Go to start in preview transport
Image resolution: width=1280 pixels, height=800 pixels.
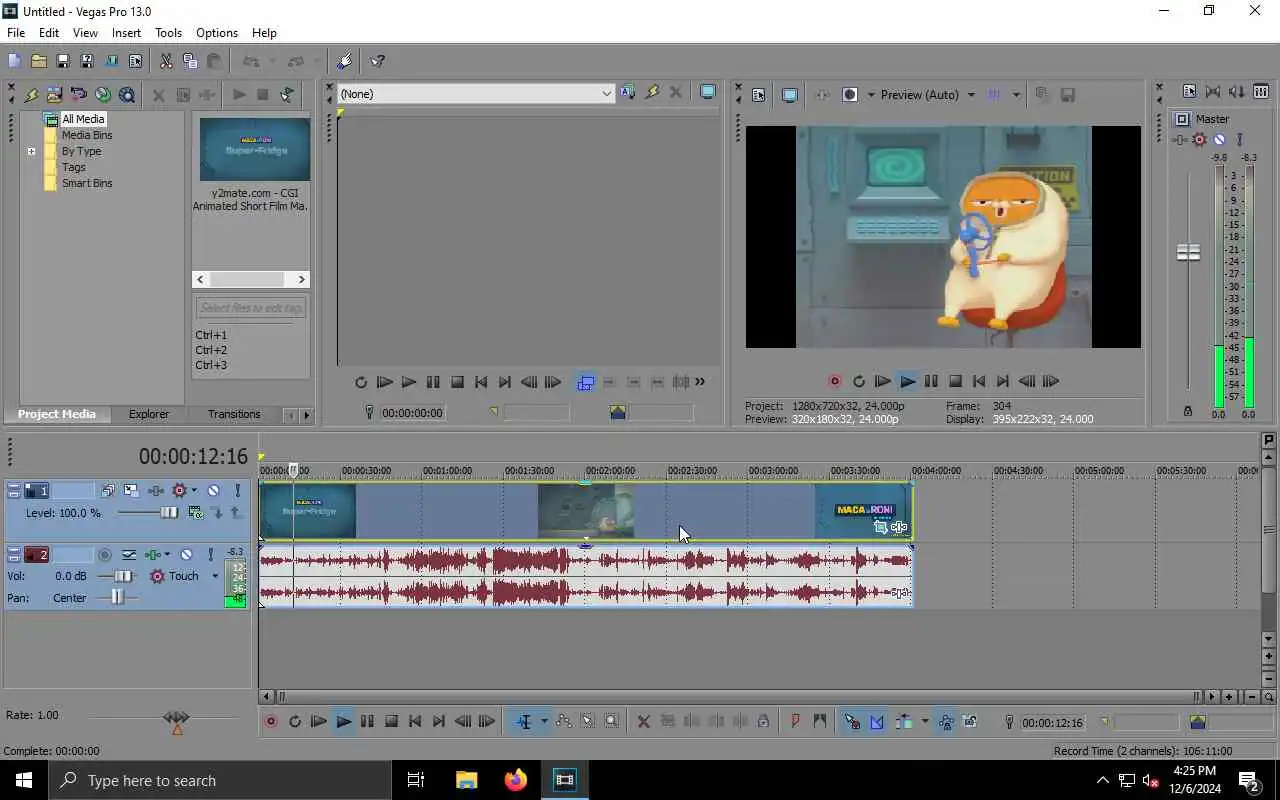point(979,381)
